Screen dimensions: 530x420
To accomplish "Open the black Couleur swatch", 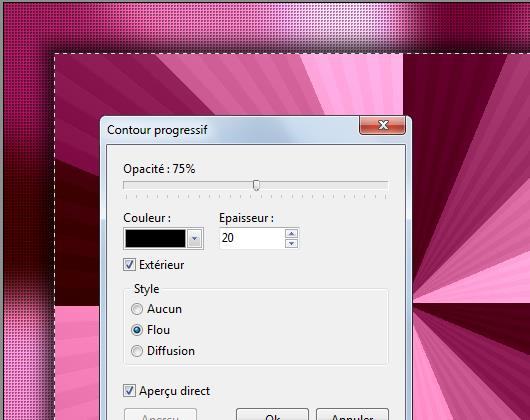I will click(155, 239).
